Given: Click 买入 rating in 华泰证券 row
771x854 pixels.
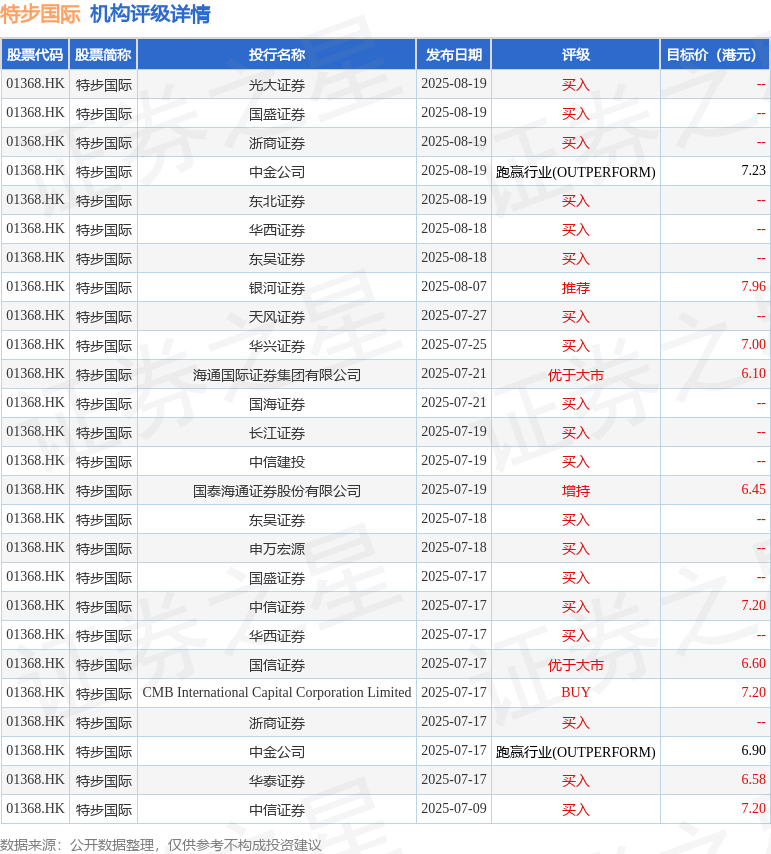Looking at the screenshot, I should click(x=576, y=780).
